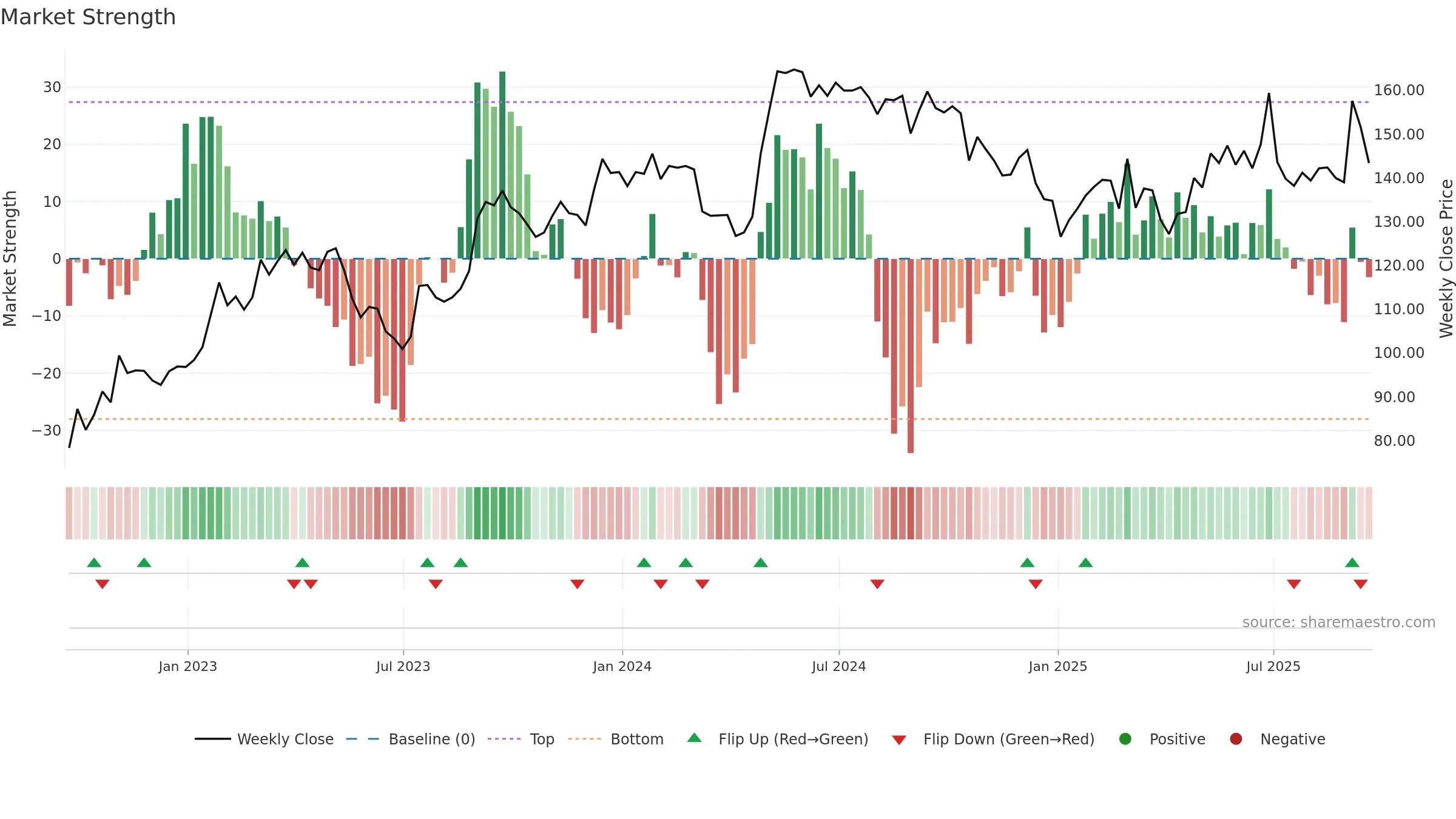This screenshot has width=1456, height=819.
Task: Click the Bottom legend label
Action: 637,739
